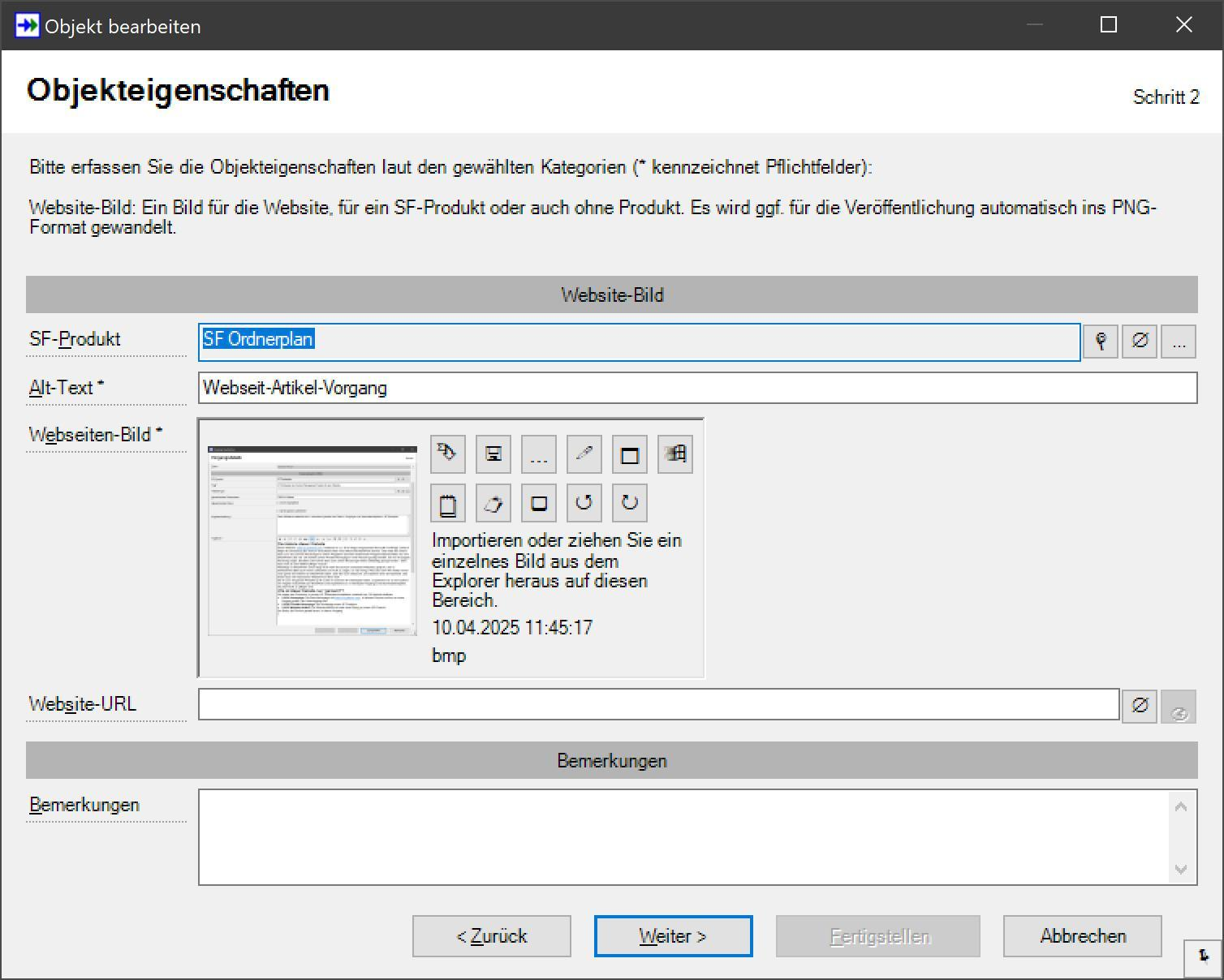Cancel the dialog with Abbrechen
The height and width of the screenshot is (980, 1224).
[x=1083, y=936]
